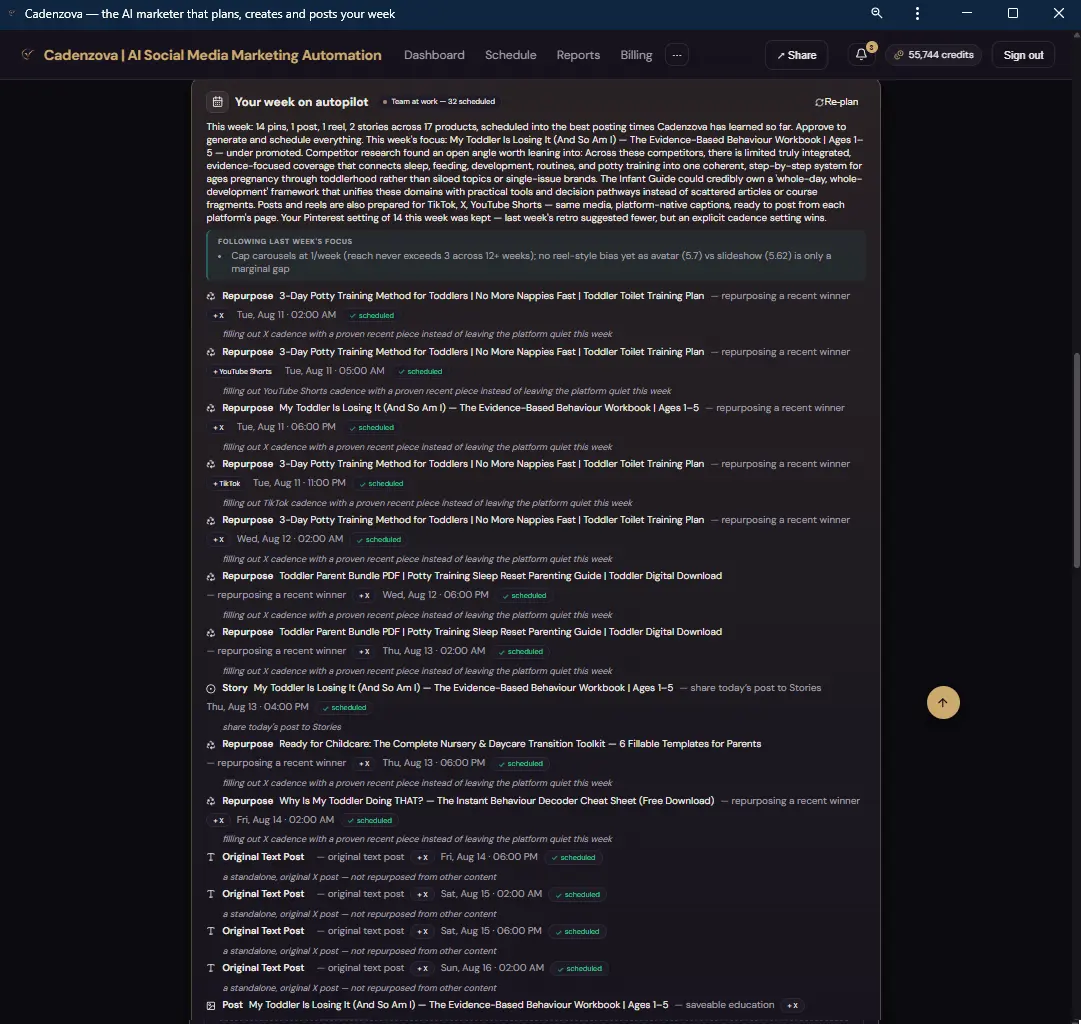Click 'Team at work — 32 scheduled' status
This screenshot has width=1081, height=1024.
pyautogui.click(x=438, y=101)
